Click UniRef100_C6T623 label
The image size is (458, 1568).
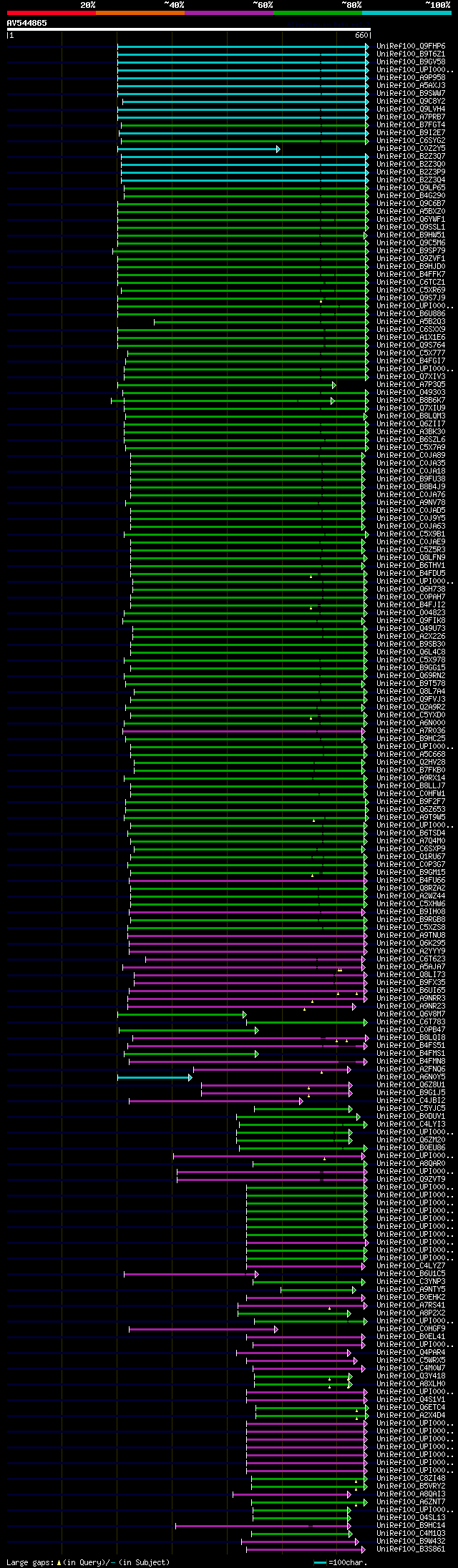[x=411, y=959]
